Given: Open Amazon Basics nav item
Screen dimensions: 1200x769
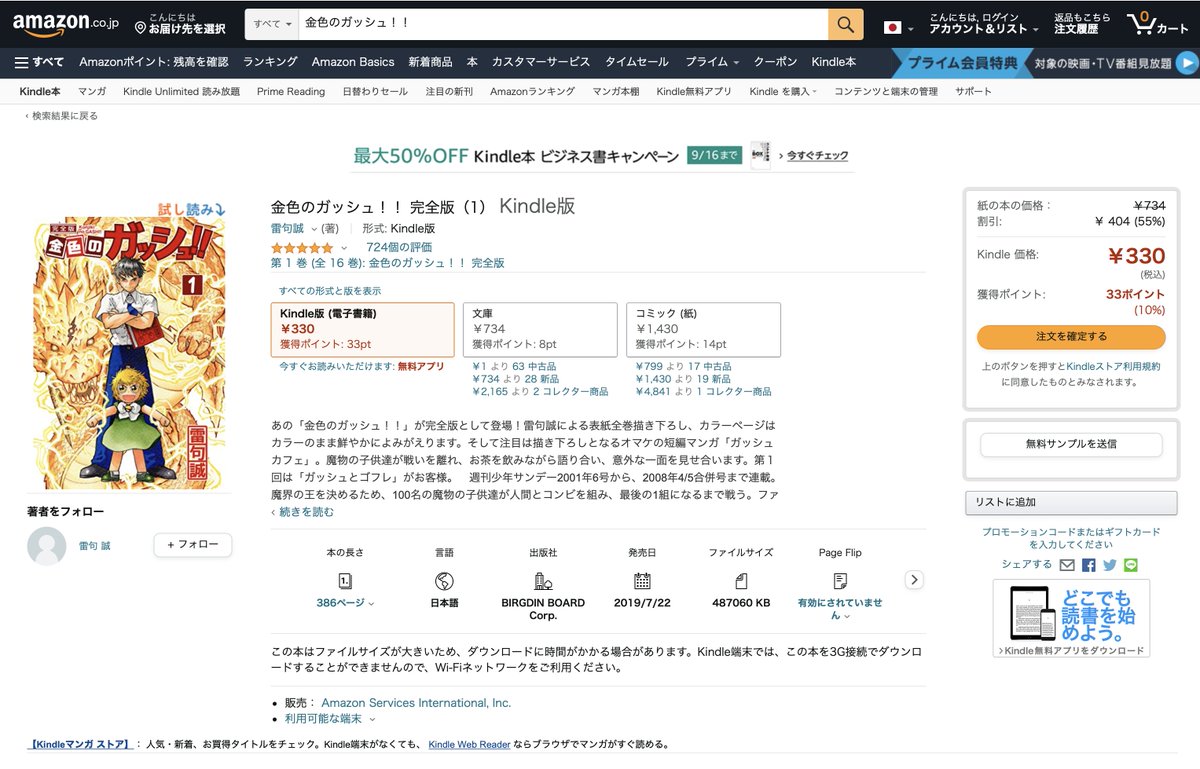Looking at the screenshot, I should [353, 62].
